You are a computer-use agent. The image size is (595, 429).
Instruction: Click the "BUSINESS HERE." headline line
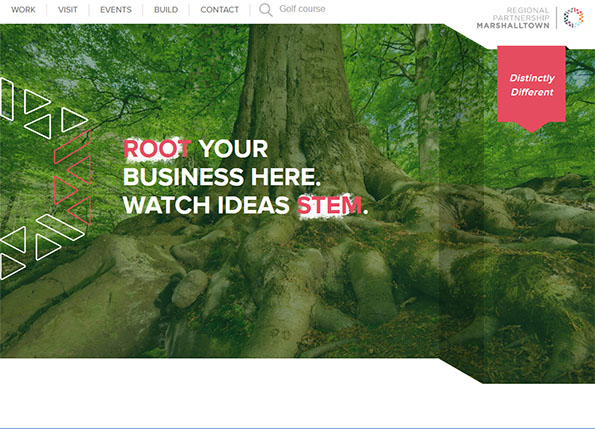(222, 177)
